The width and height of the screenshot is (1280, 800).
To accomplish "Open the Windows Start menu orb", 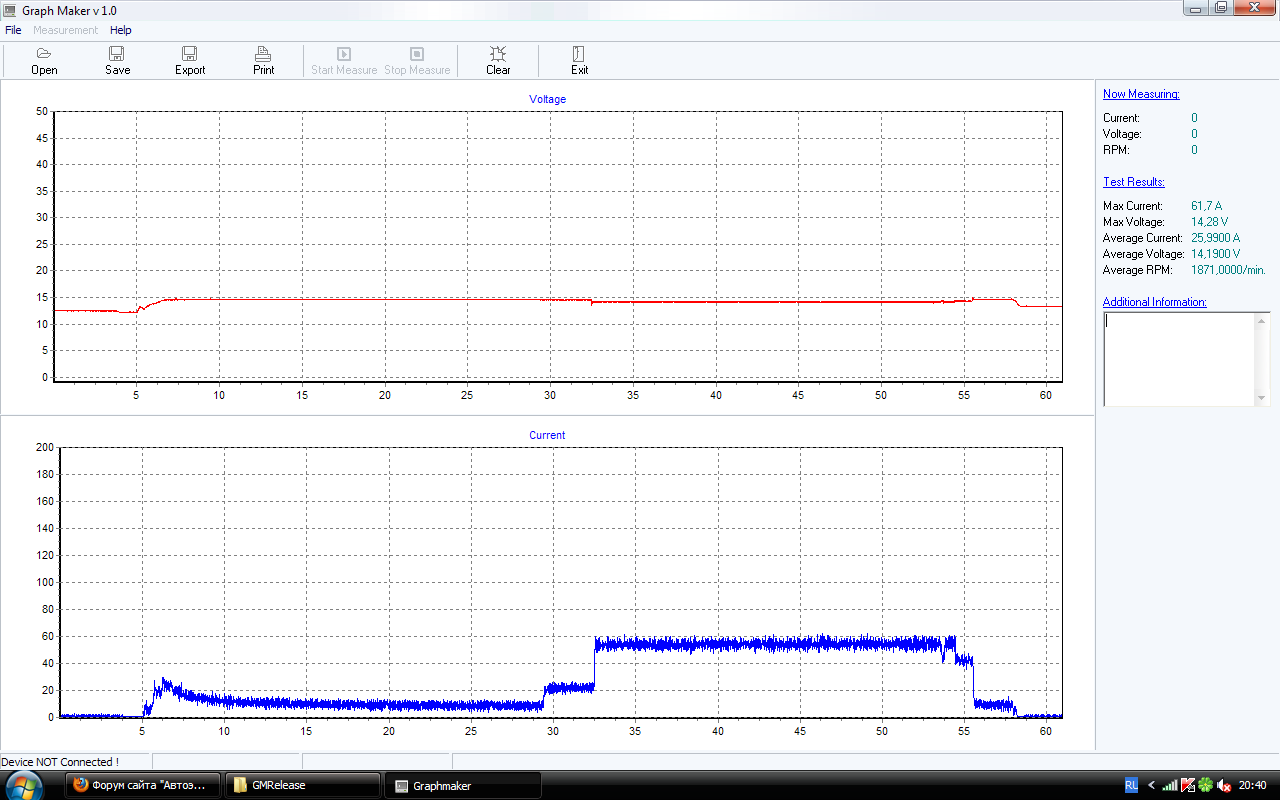I will (x=24, y=785).
